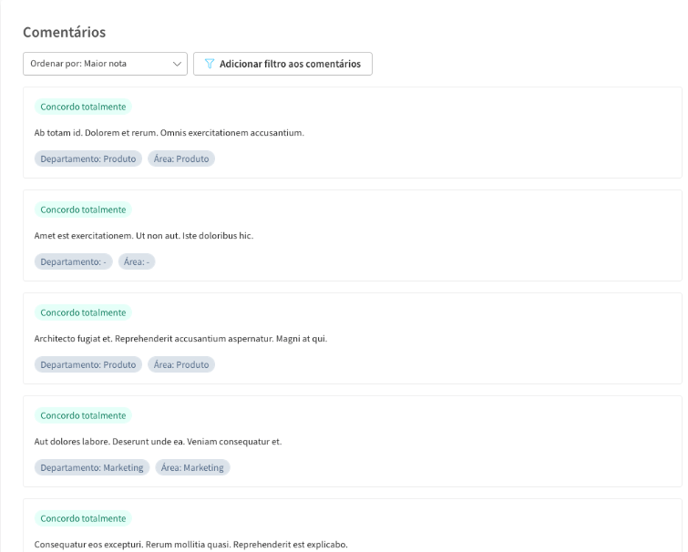Click comment 'Consequatur eos excepturi. Rerum mollitia quasi'
Image resolution: width=688 pixels, height=552 pixels.
click(x=191, y=545)
